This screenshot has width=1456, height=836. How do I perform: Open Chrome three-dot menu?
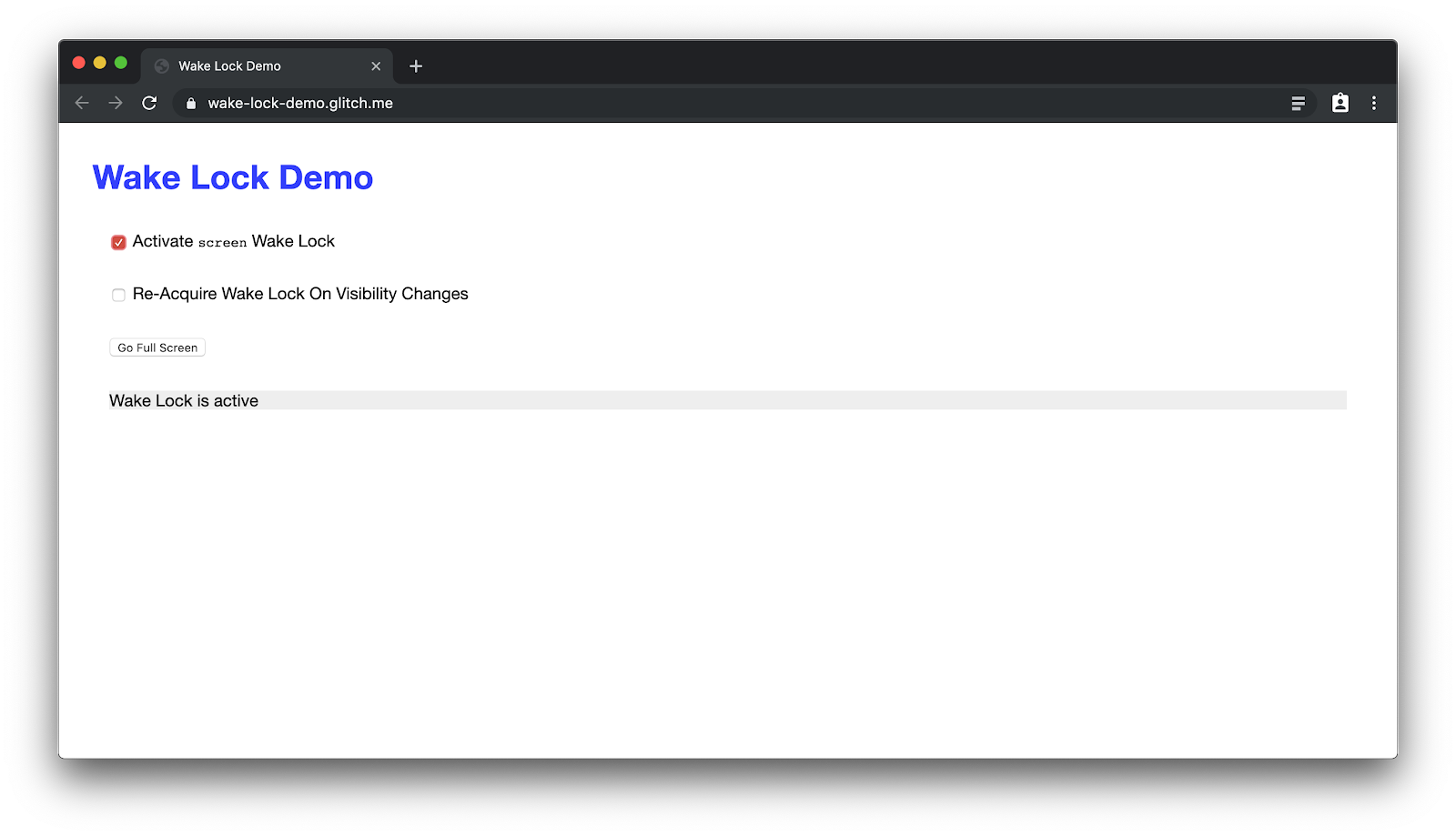point(1374,104)
